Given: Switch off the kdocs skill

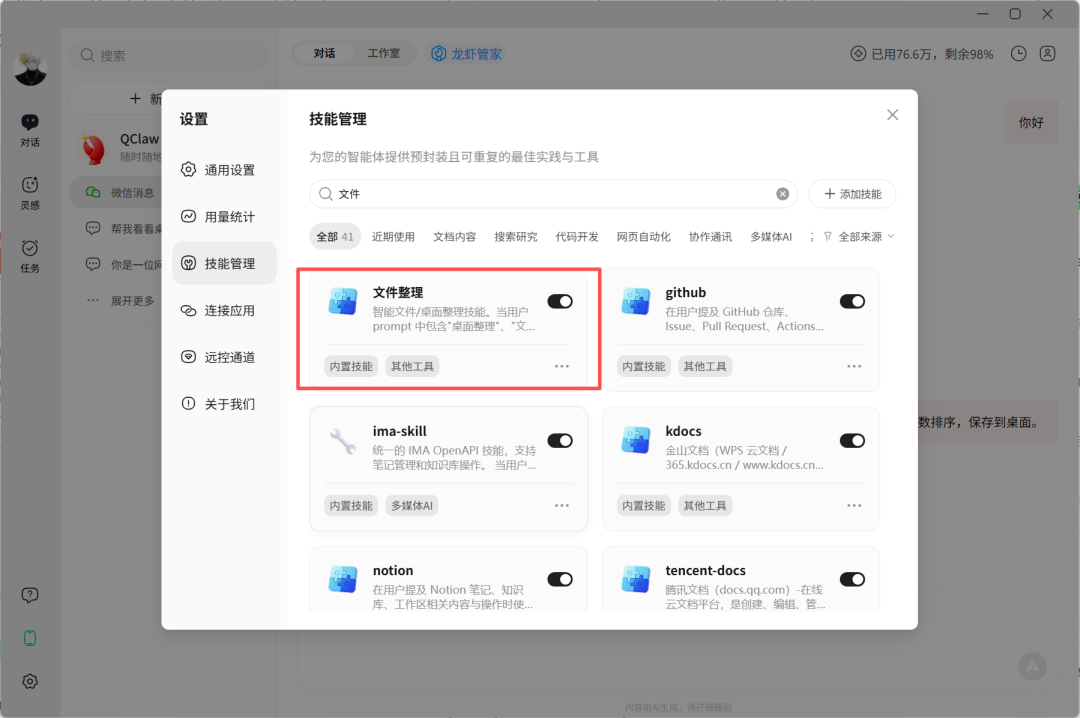Looking at the screenshot, I should coord(852,440).
